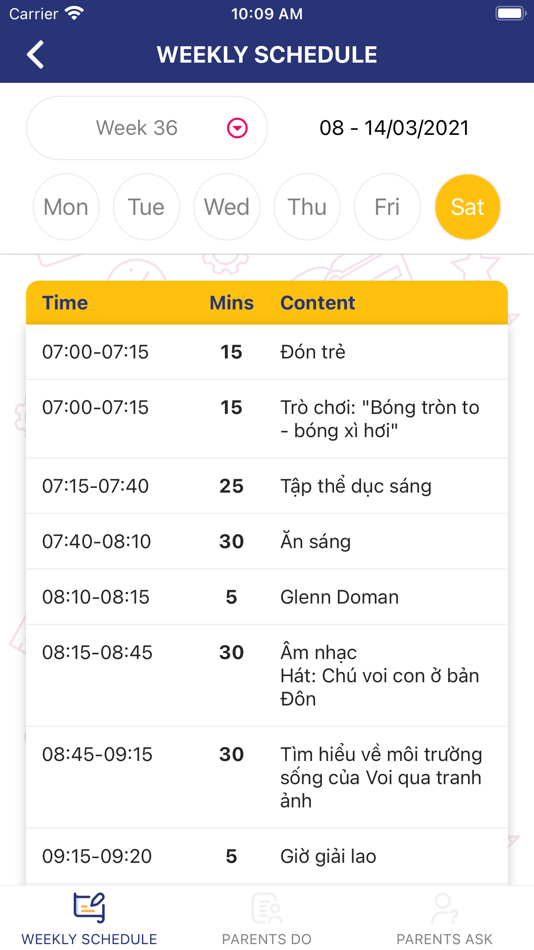Select the highlighted Sat day button
Image resolution: width=534 pixels, height=950 pixels.
point(468,207)
